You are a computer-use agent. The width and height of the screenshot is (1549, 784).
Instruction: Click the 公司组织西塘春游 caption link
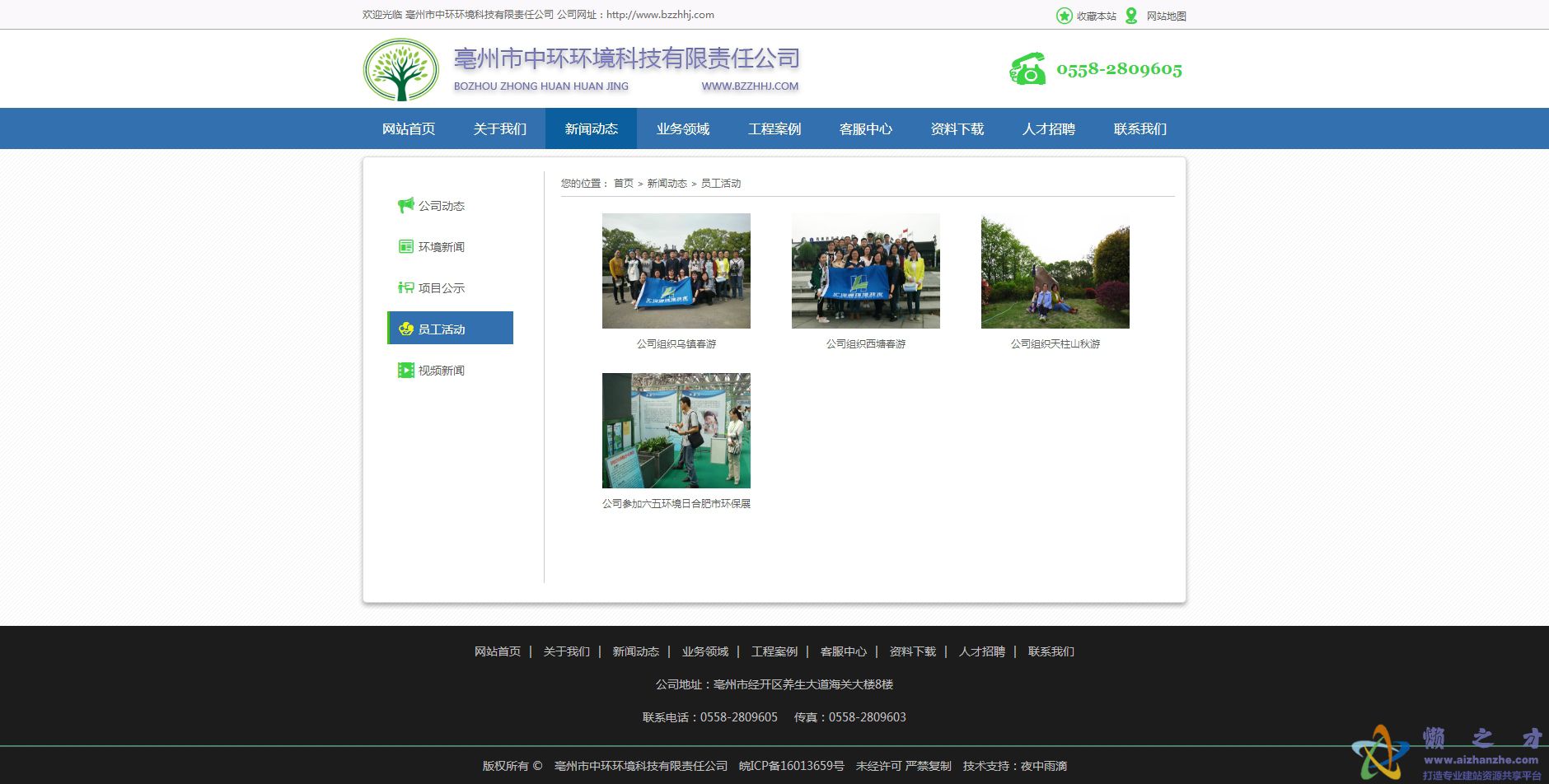(865, 344)
